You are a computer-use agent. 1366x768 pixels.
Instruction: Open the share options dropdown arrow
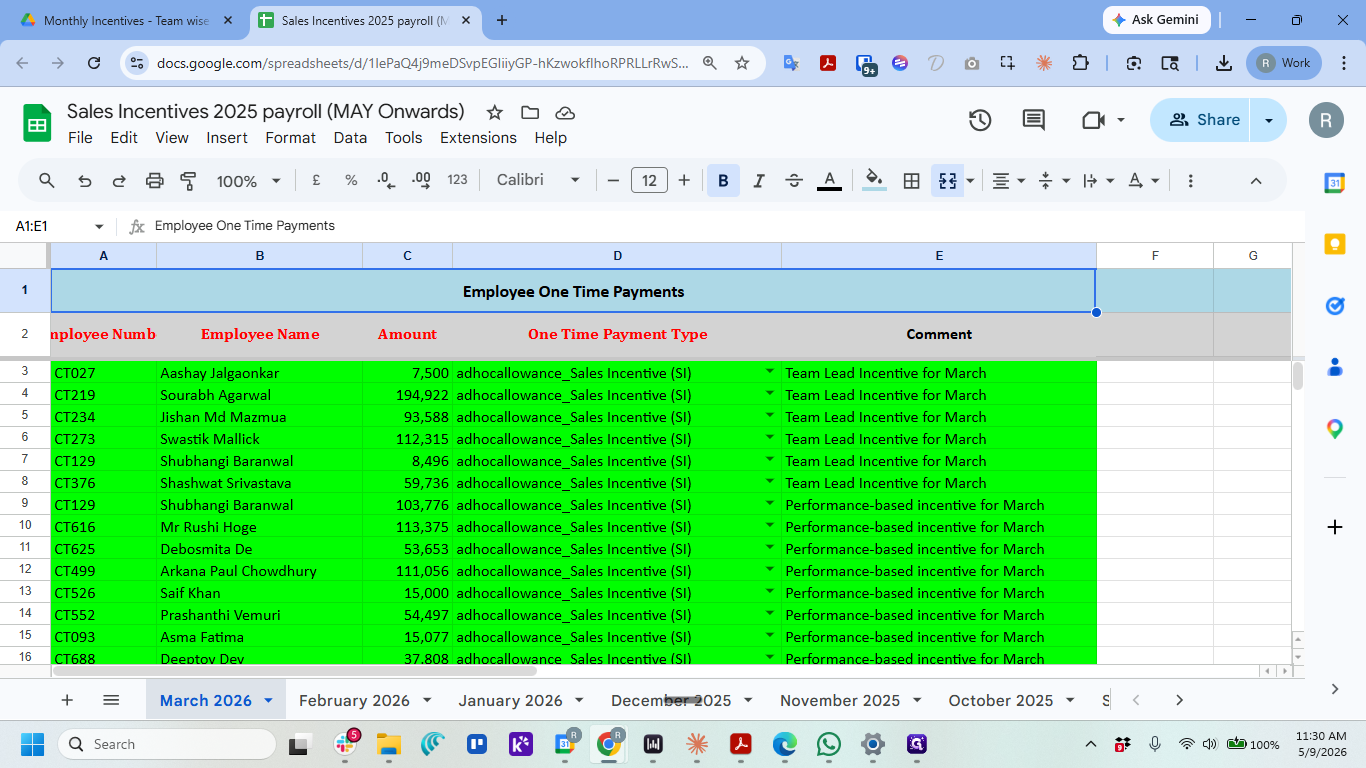coord(1269,120)
